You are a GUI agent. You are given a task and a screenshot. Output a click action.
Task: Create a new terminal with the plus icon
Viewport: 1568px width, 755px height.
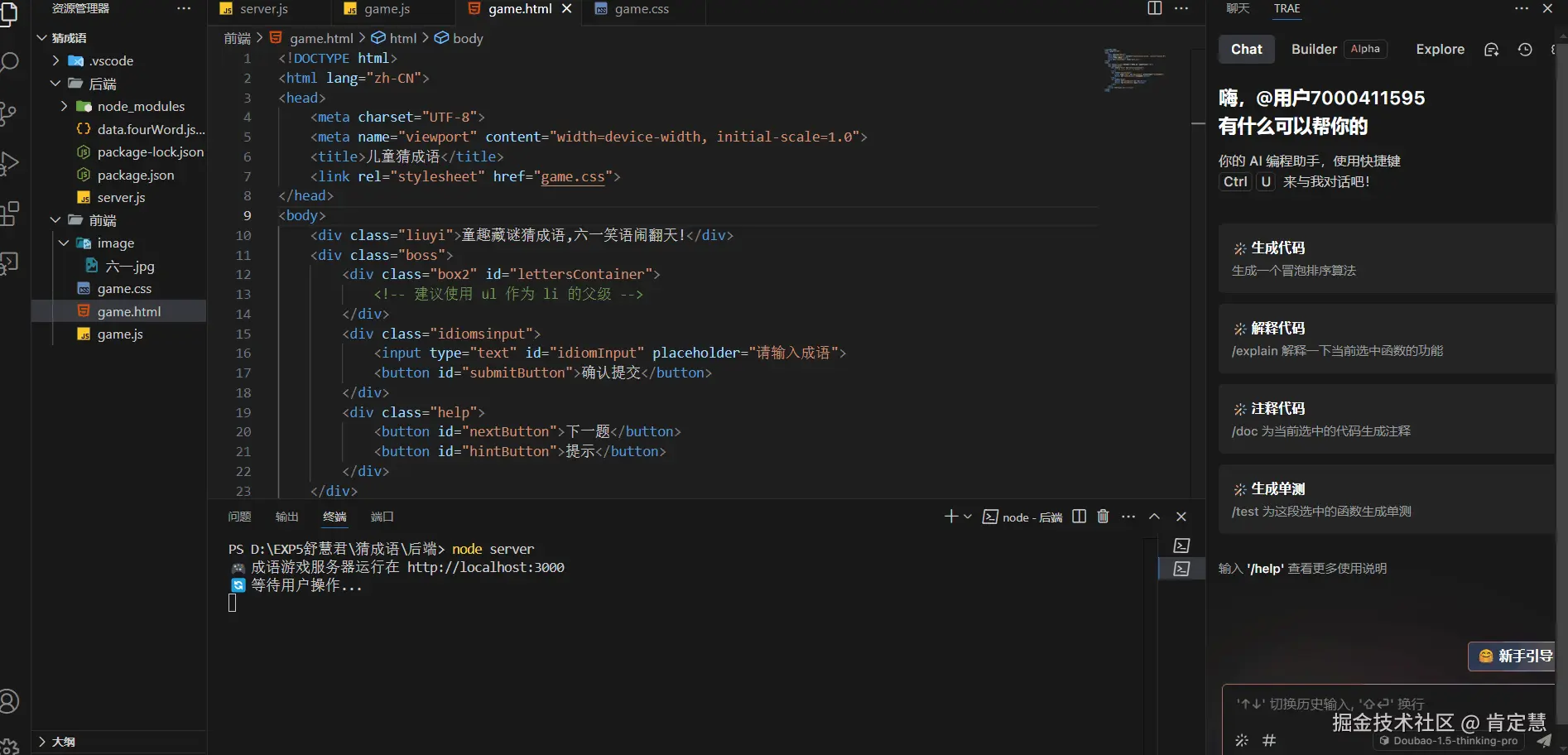pyautogui.click(x=951, y=517)
